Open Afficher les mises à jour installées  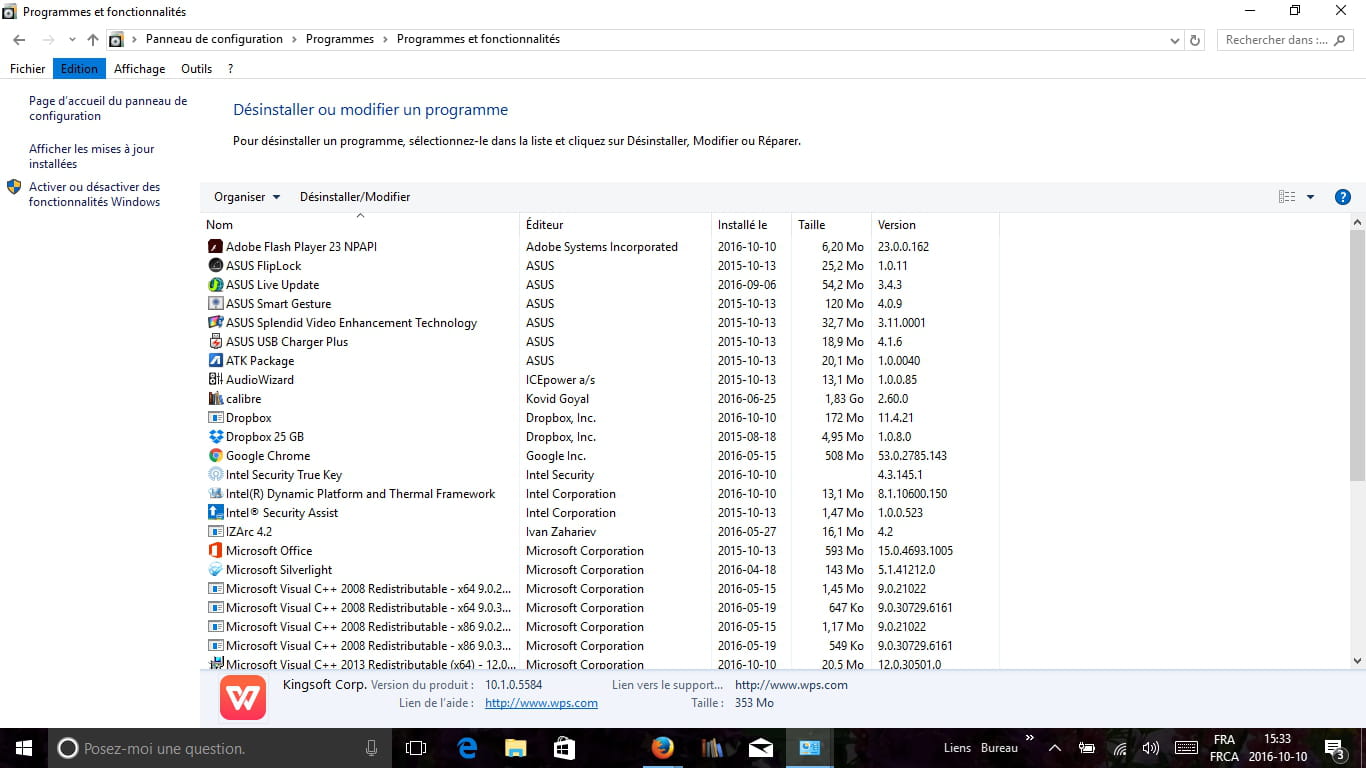(x=92, y=156)
